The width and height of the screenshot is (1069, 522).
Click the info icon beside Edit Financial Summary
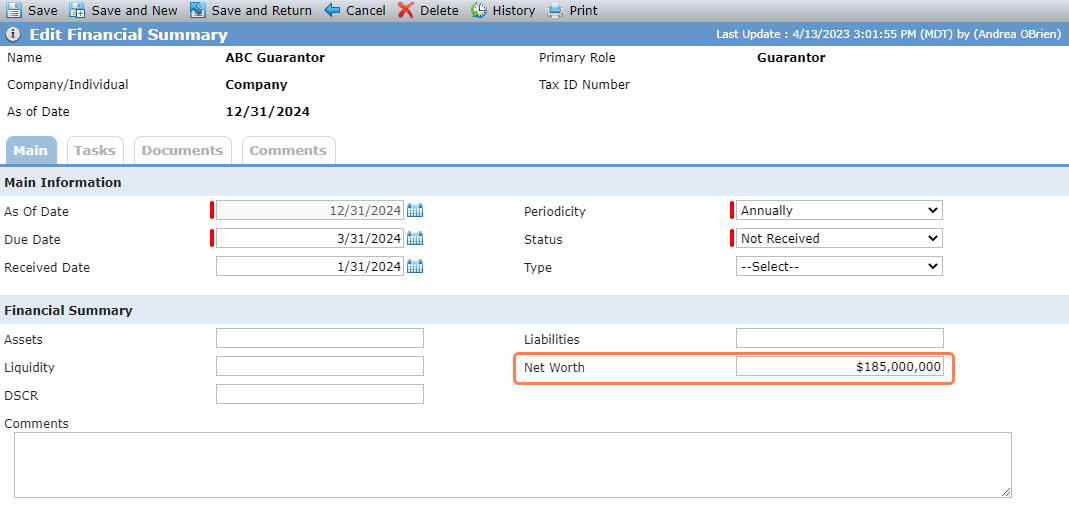coord(13,35)
